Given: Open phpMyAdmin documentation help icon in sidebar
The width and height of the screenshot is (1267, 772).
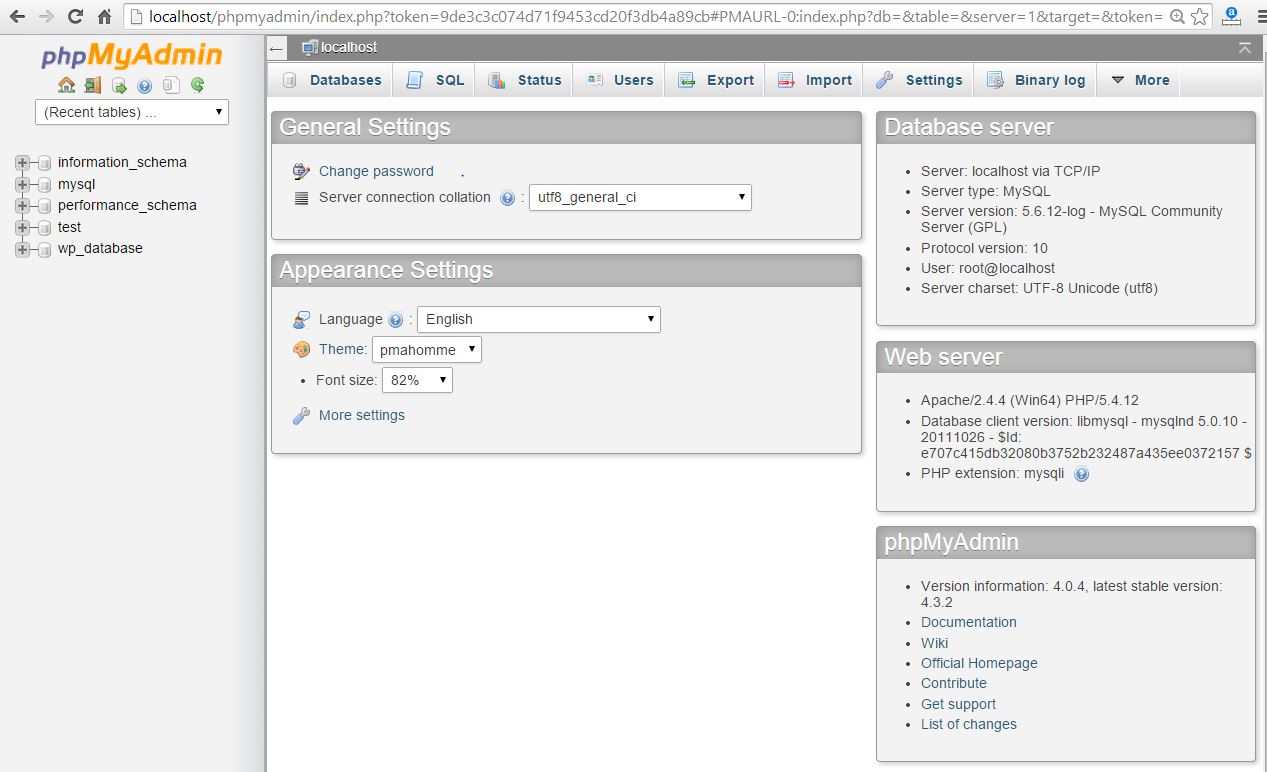Looking at the screenshot, I should (x=145, y=85).
